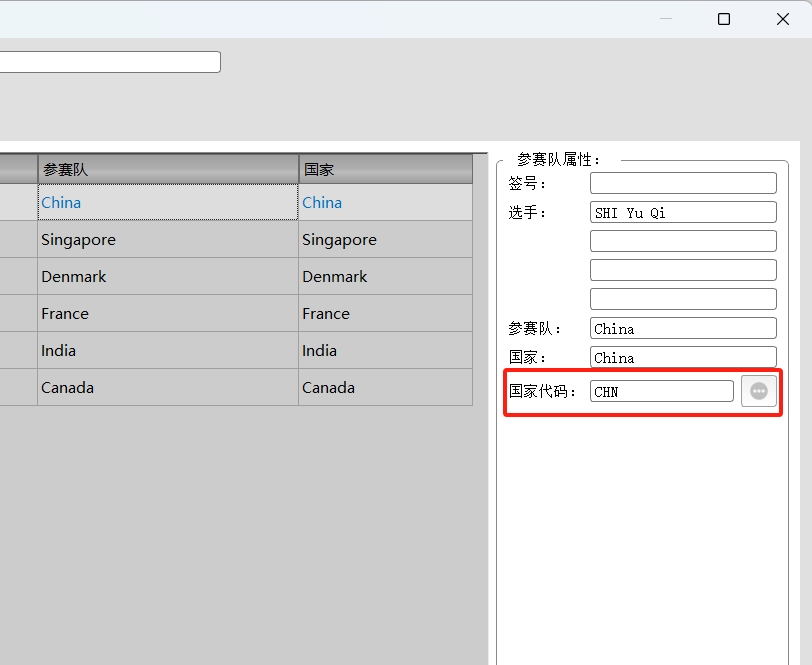Click the empty field just above 参赛队 input

click(x=683, y=299)
